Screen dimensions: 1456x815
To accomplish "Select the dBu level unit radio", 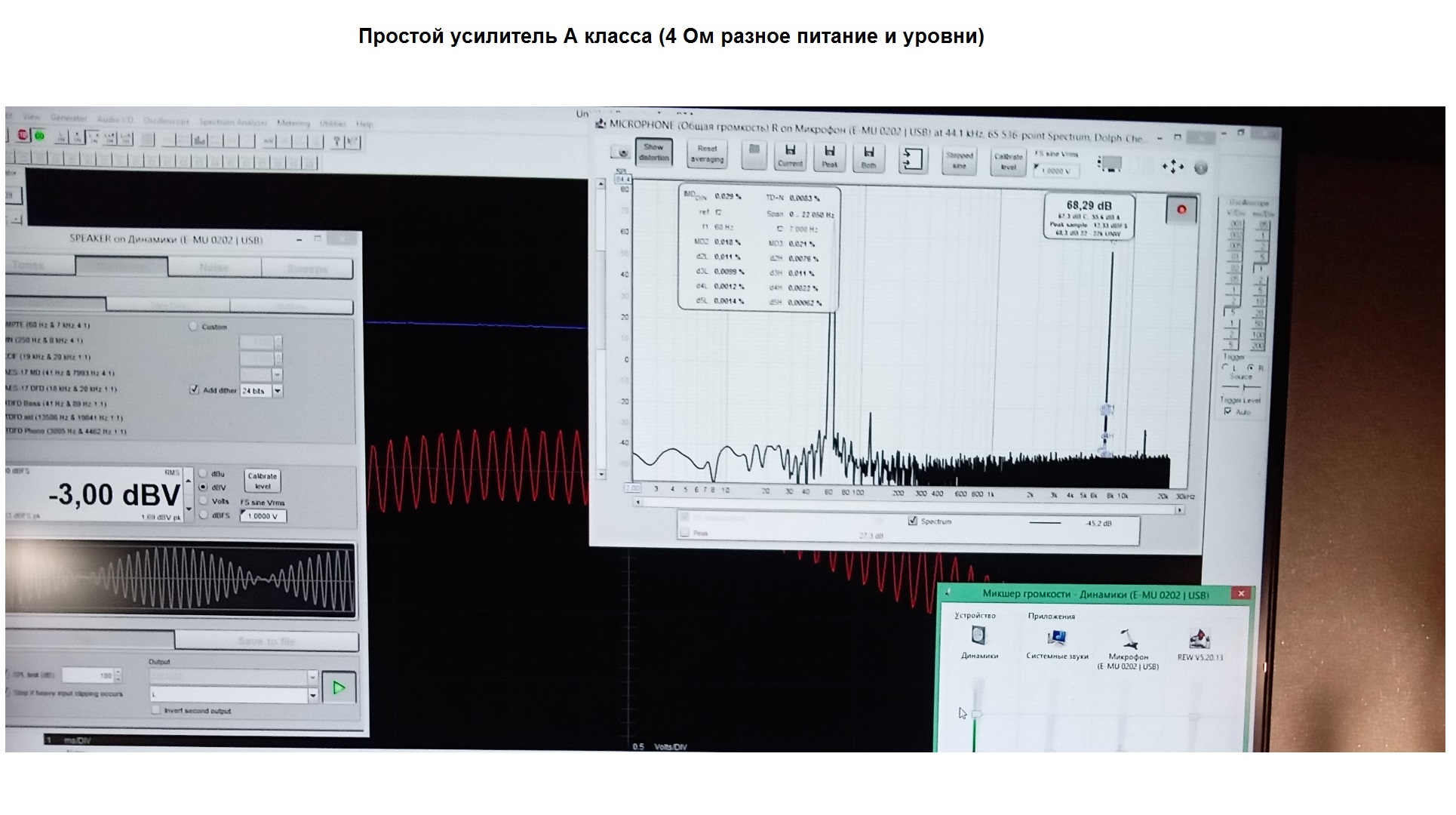I will (x=203, y=474).
